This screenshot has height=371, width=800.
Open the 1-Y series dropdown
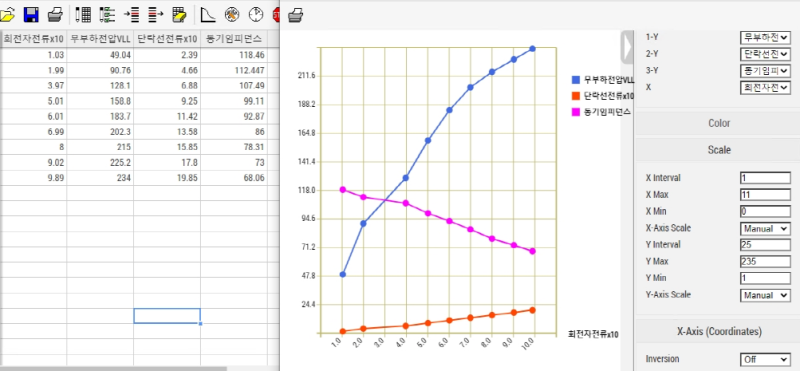click(765, 37)
